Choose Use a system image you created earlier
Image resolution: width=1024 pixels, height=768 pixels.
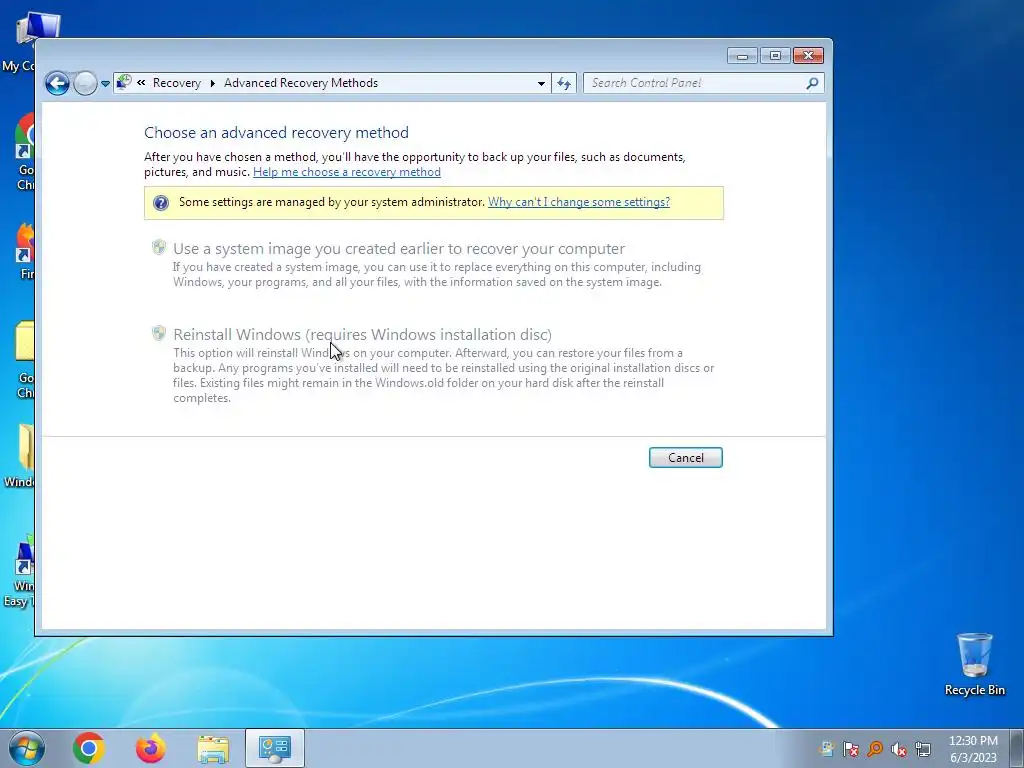(x=398, y=249)
